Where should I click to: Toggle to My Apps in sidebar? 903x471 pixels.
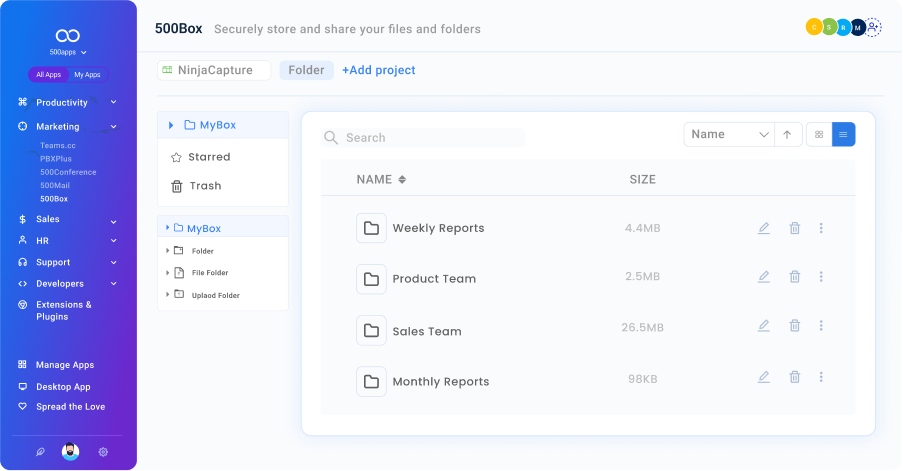click(87, 75)
